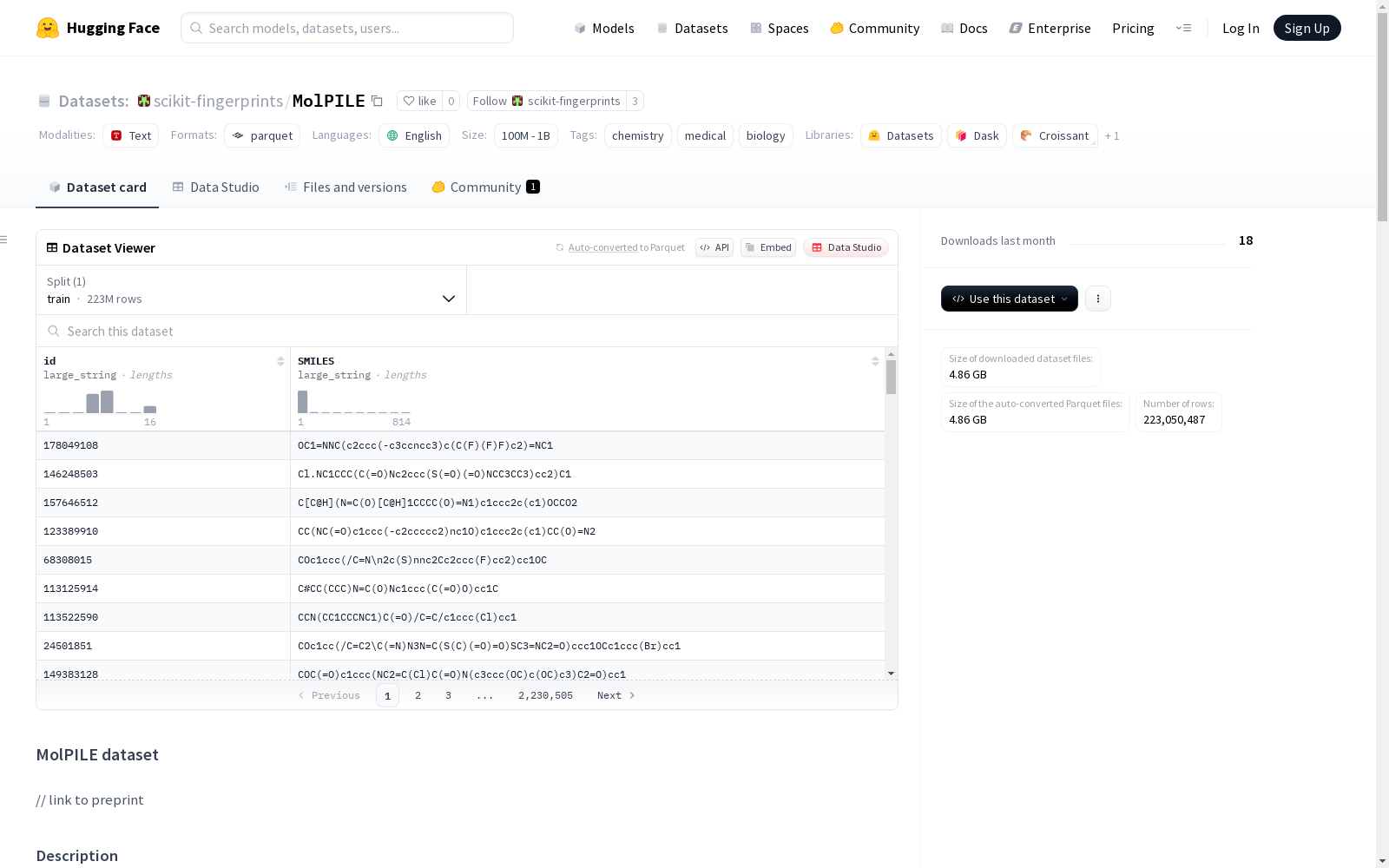Click the Datasets library tag
Viewport: 1389px width, 868px height.
[901, 135]
